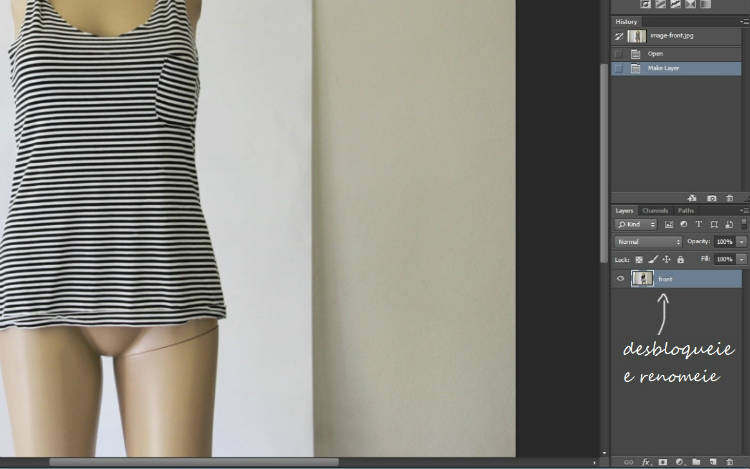
Task: Switch to the Channels tab
Action: pos(655,210)
